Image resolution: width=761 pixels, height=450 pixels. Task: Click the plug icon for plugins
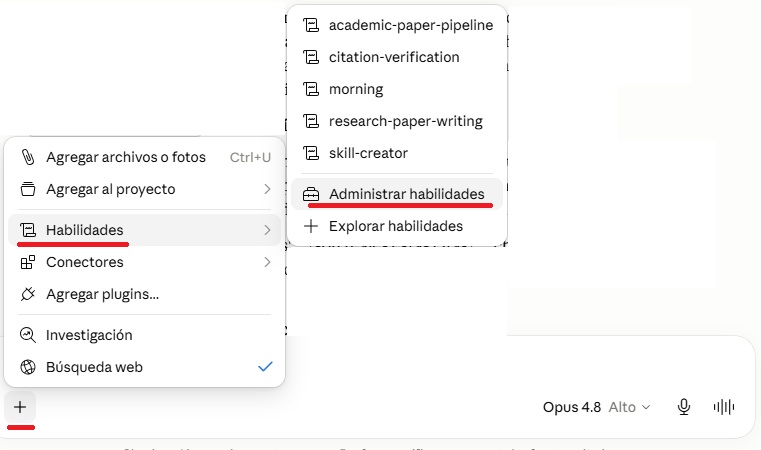click(x=28, y=294)
